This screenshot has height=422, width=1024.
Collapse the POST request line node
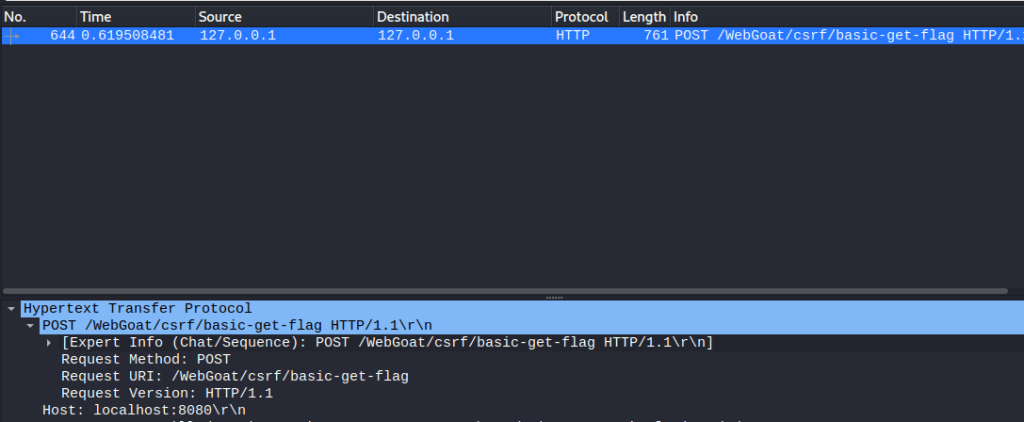[30, 326]
